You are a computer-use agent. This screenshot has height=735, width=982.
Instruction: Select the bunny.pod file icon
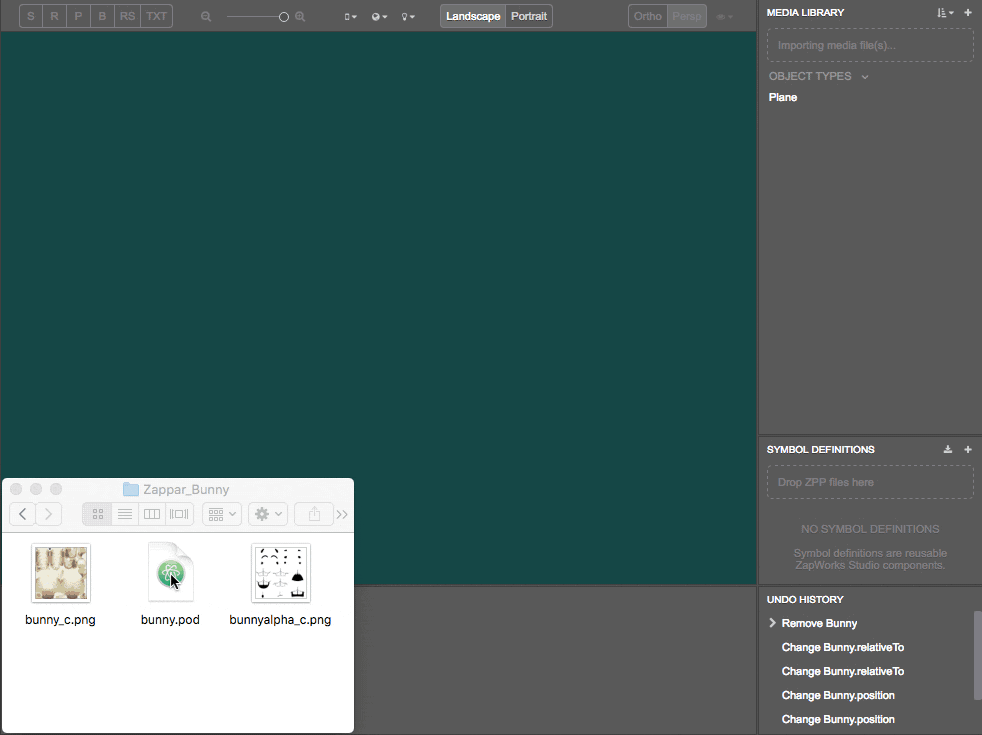pos(170,572)
